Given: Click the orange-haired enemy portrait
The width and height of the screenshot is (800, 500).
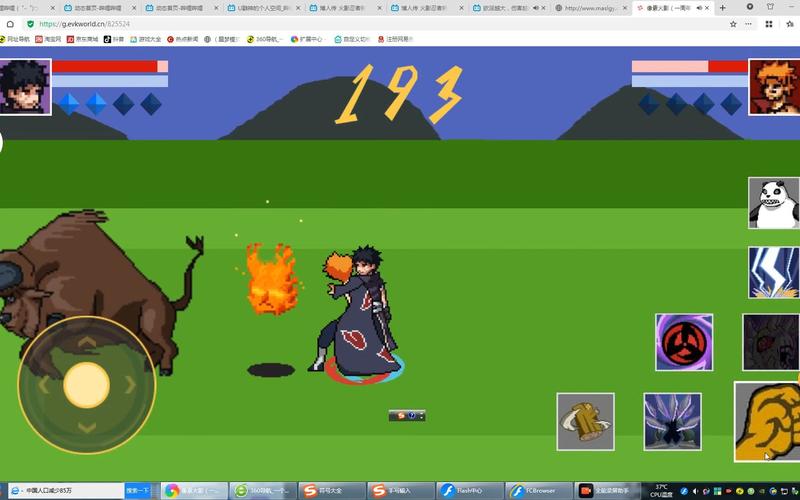Looking at the screenshot, I should (774, 87).
